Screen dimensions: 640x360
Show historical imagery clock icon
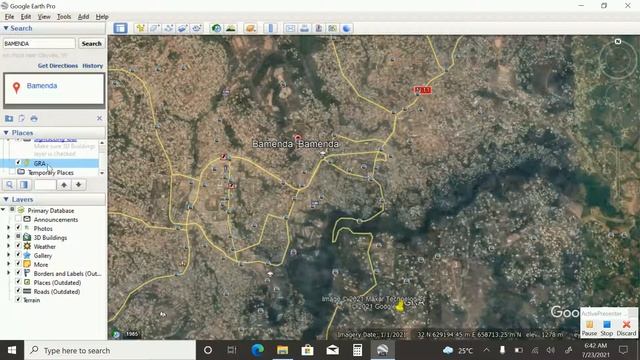[x=216, y=28]
